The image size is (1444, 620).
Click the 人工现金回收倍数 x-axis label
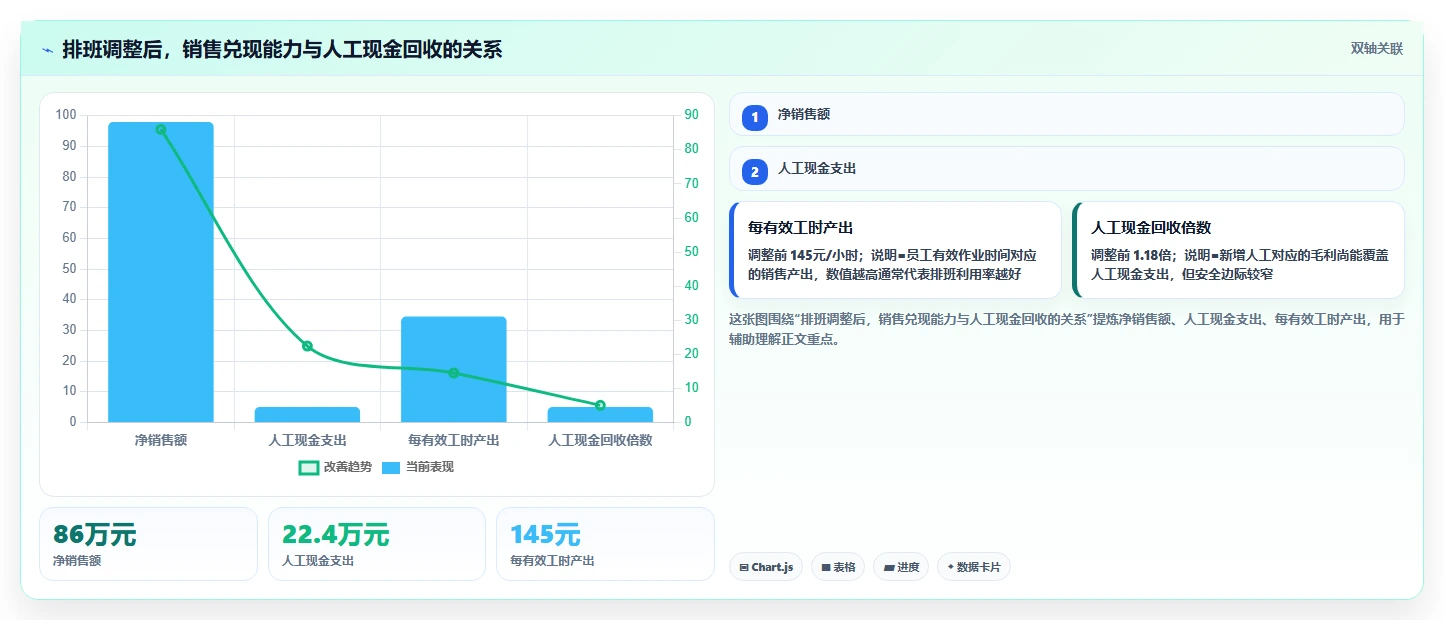600,440
